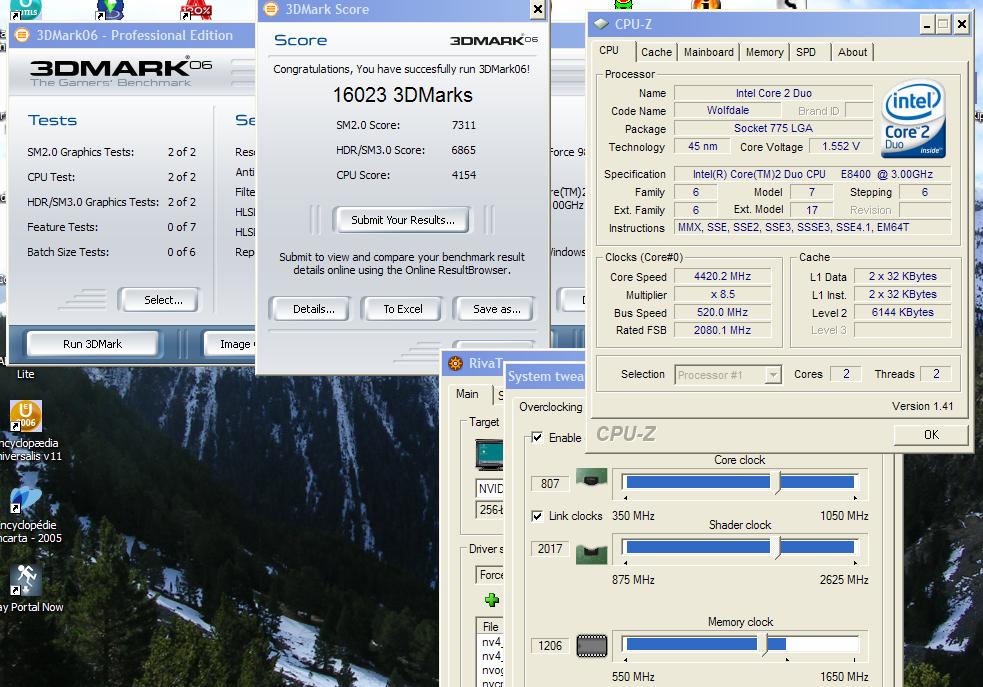This screenshot has width=983, height=687.
Task: Click the CPU Score value 4154
Action: point(464,175)
